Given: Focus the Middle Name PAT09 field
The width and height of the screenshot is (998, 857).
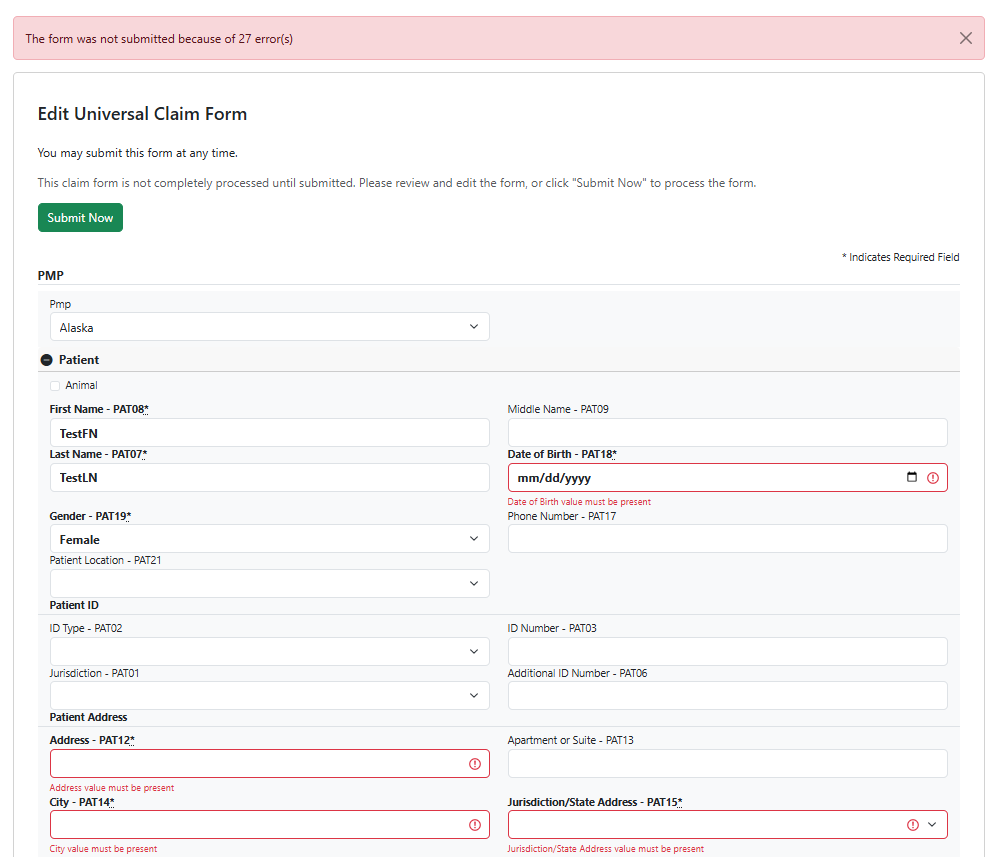Looking at the screenshot, I should [727, 433].
